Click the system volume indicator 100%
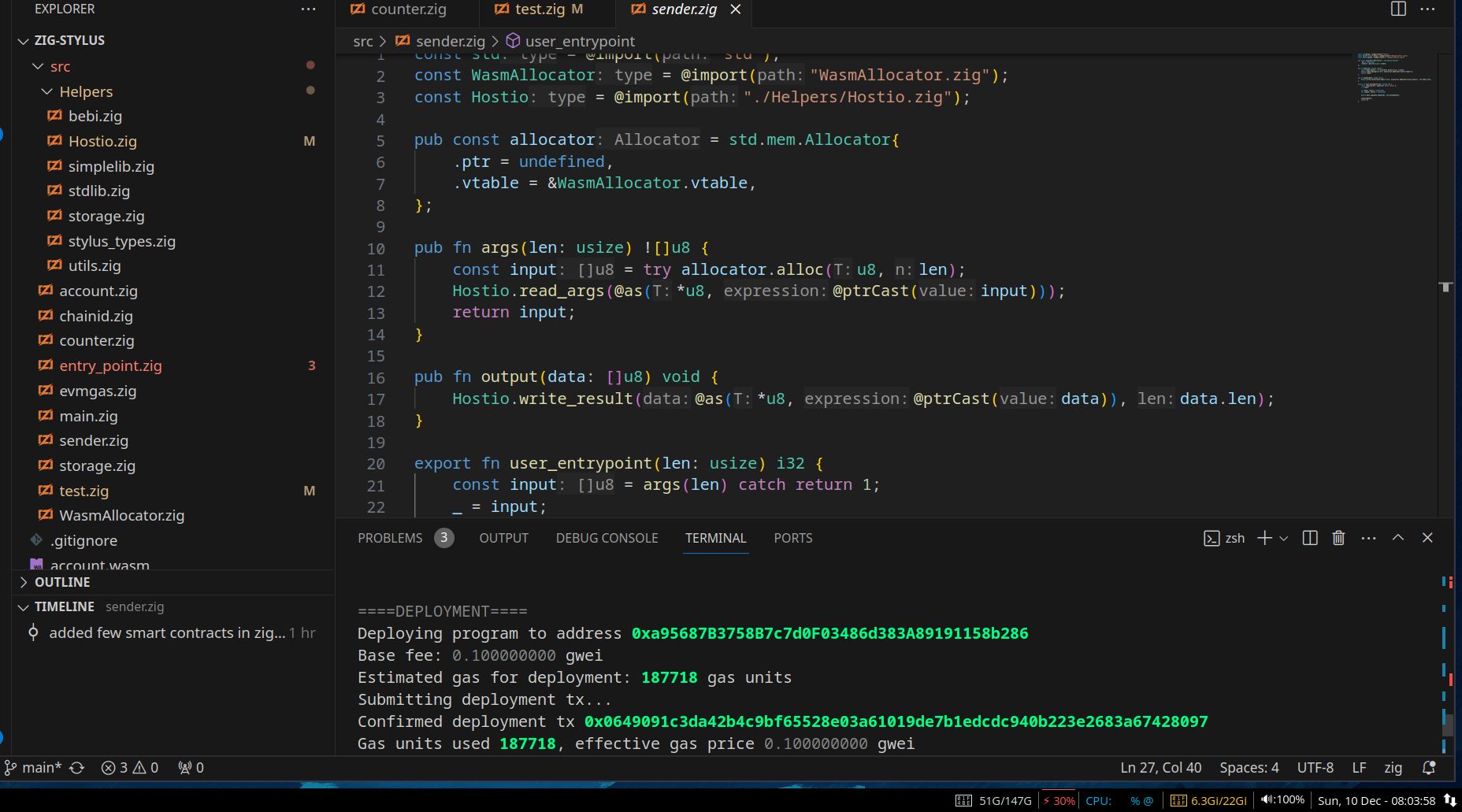The image size is (1462, 812). click(1282, 799)
